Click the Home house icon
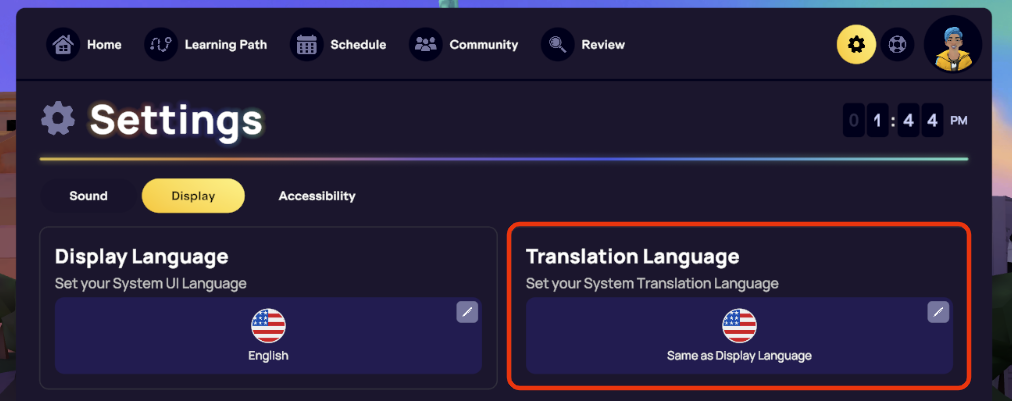 click(x=63, y=45)
